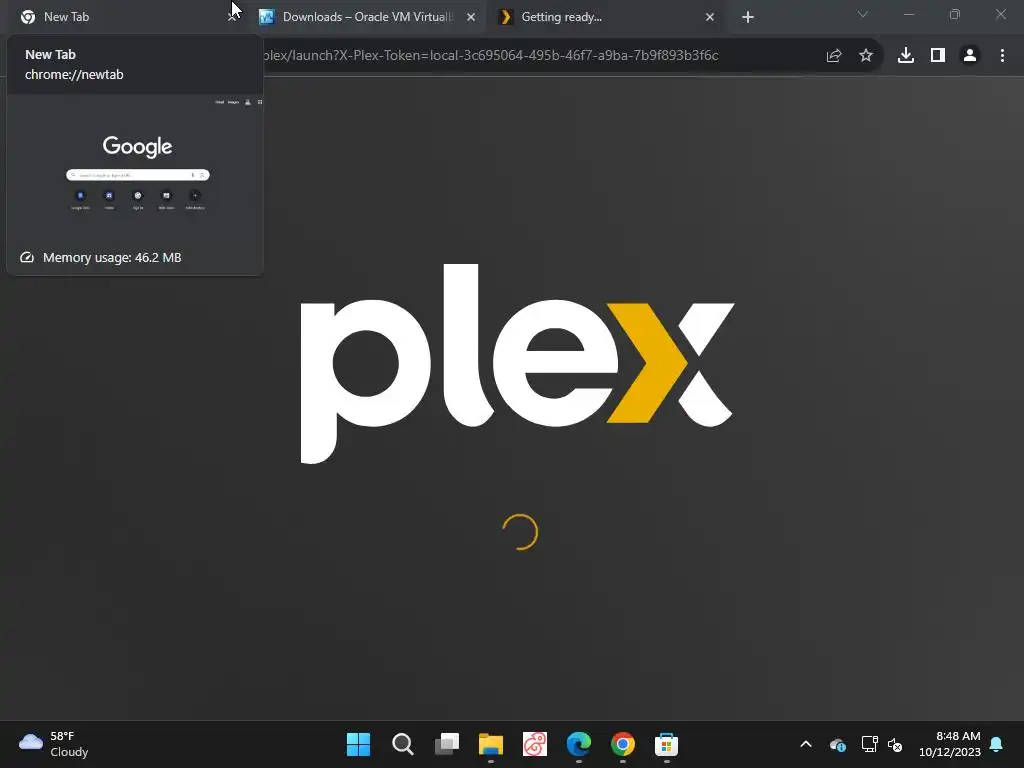Restore down the Chrome window

955,14
